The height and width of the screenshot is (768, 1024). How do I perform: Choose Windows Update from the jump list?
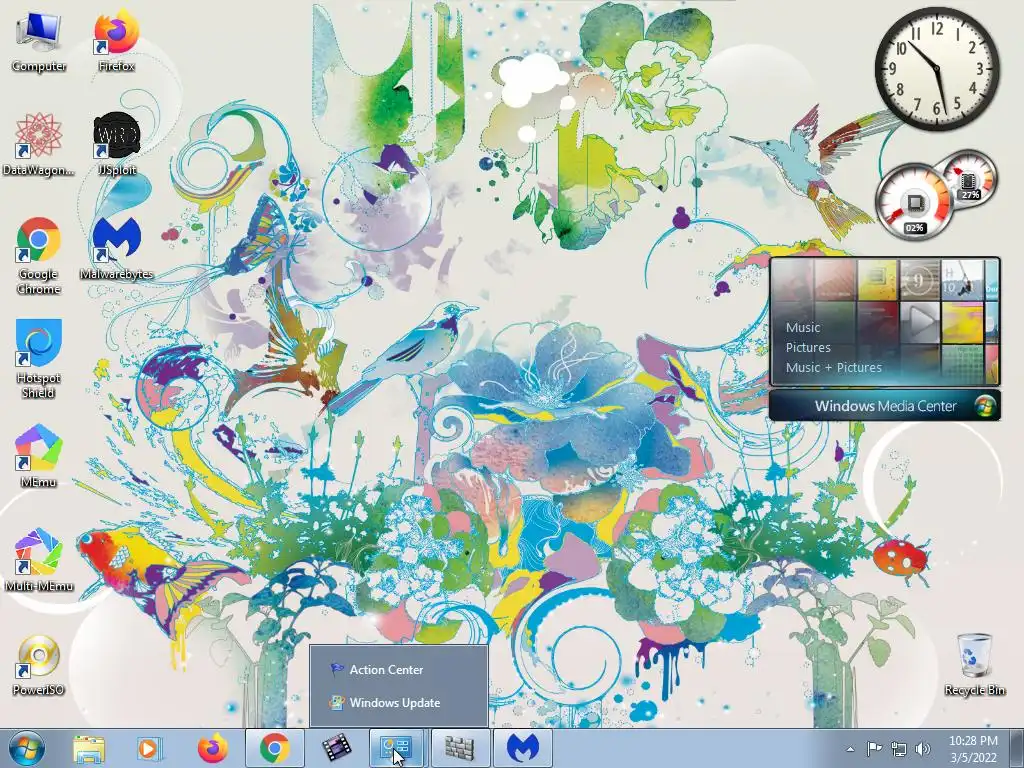[398, 703]
